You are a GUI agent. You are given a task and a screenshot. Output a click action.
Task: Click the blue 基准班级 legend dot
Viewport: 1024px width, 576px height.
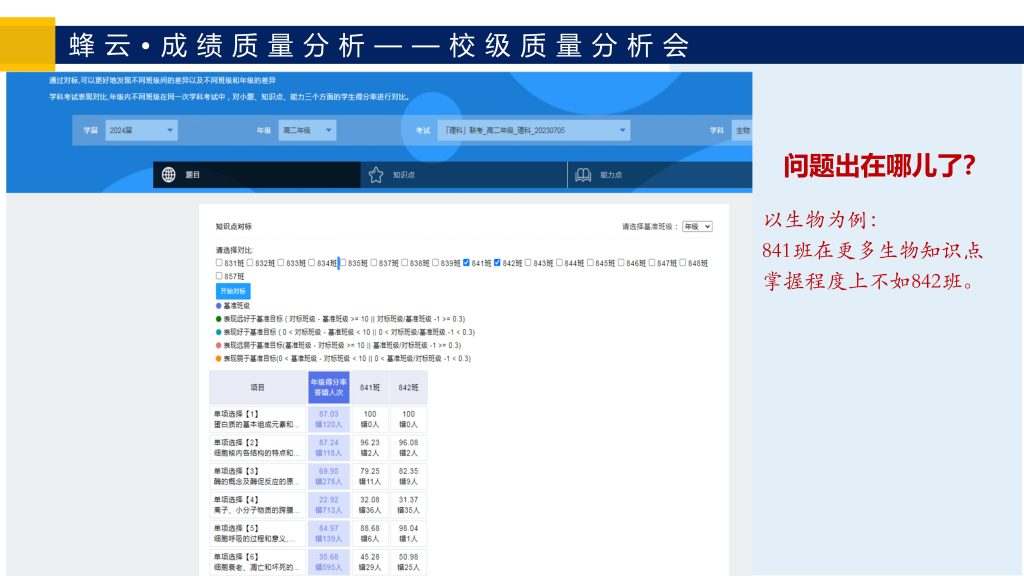click(x=219, y=305)
